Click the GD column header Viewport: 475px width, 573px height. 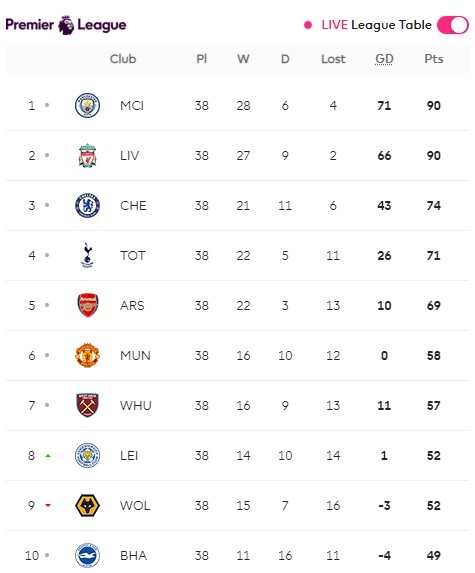[384, 59]
